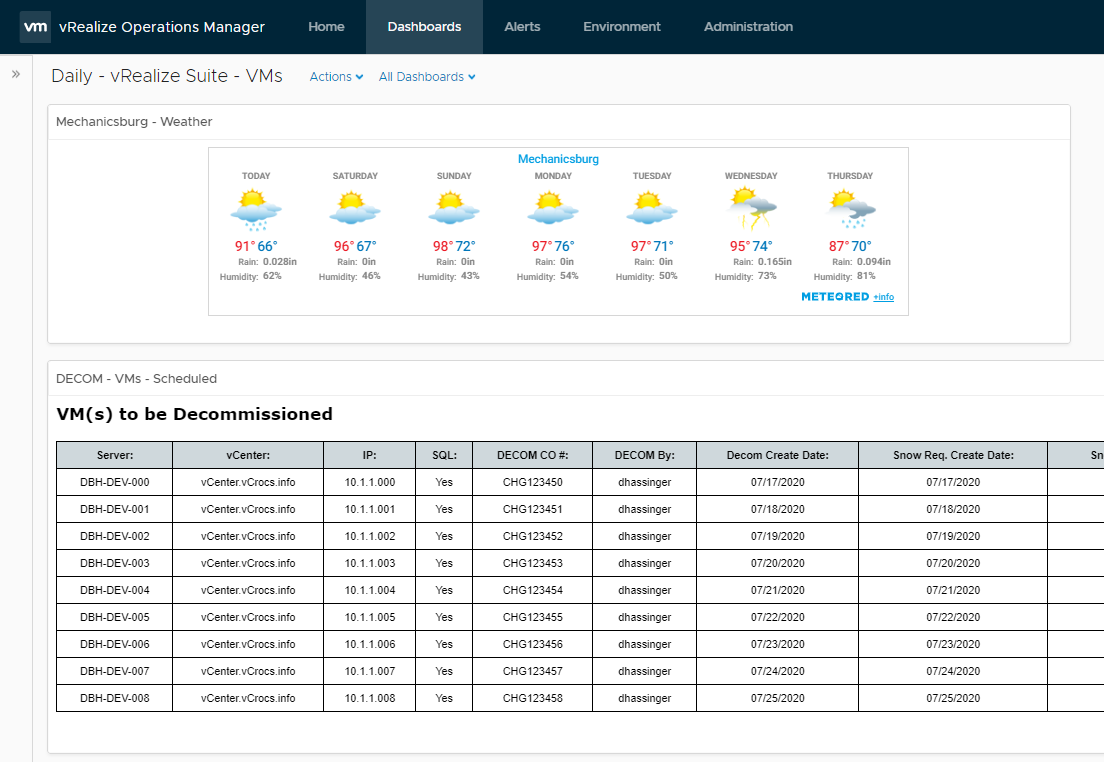
Task: Navigate to the Administration tab
Action: (748, 27)
